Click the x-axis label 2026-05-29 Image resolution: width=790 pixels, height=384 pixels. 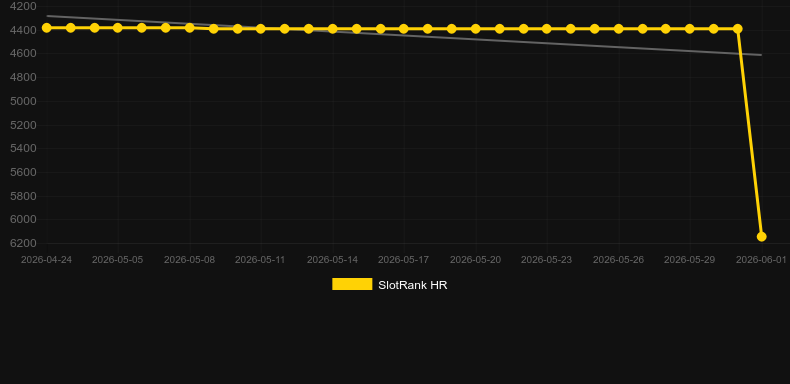(x=690, y=260)
